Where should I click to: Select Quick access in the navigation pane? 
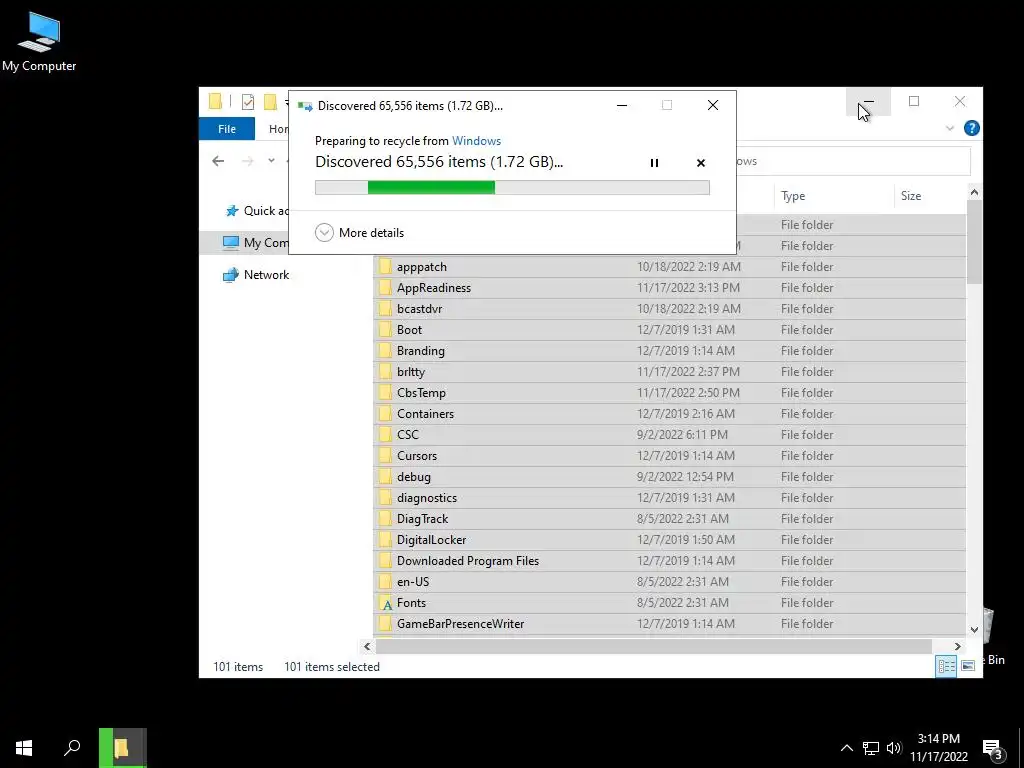[258, 211]
